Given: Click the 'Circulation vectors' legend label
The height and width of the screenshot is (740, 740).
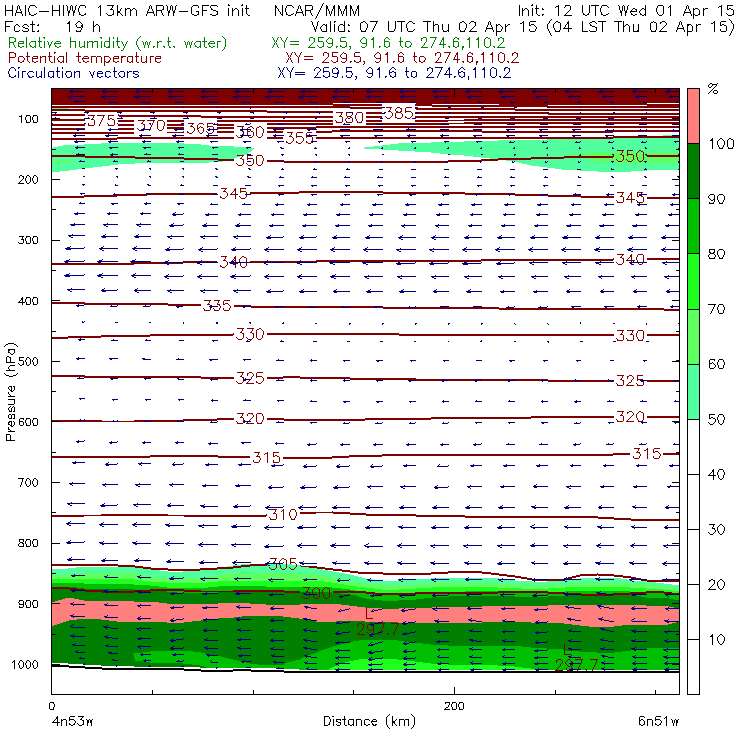Looking at the screenshot, I should click(73, 73).
